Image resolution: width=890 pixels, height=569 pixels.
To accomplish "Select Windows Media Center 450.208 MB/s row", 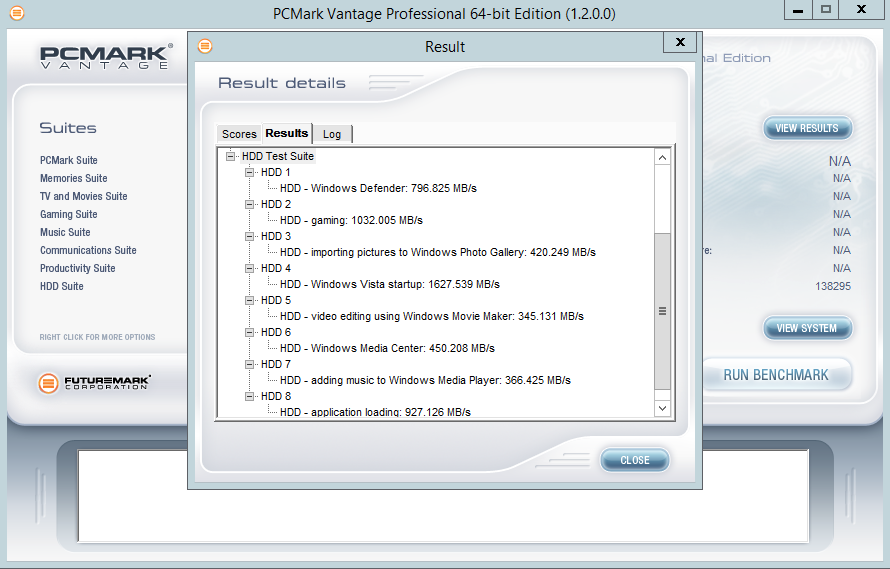I will tap(387, 348).
